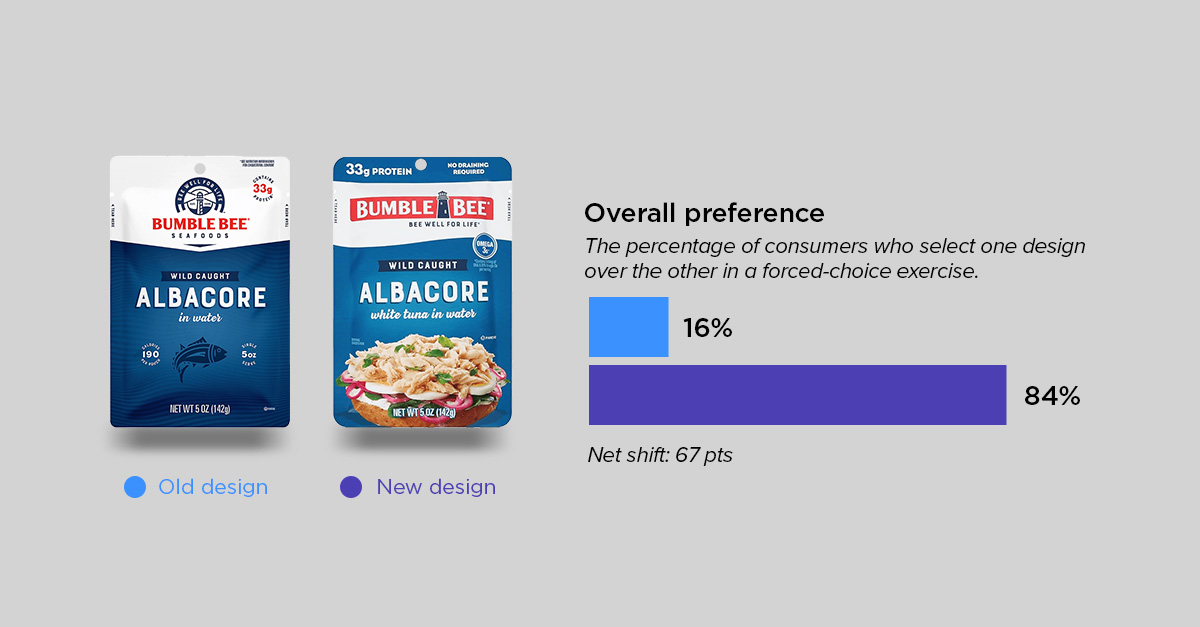
Task: Click the forced-choice exercise description text
Action: click(835, 258)
